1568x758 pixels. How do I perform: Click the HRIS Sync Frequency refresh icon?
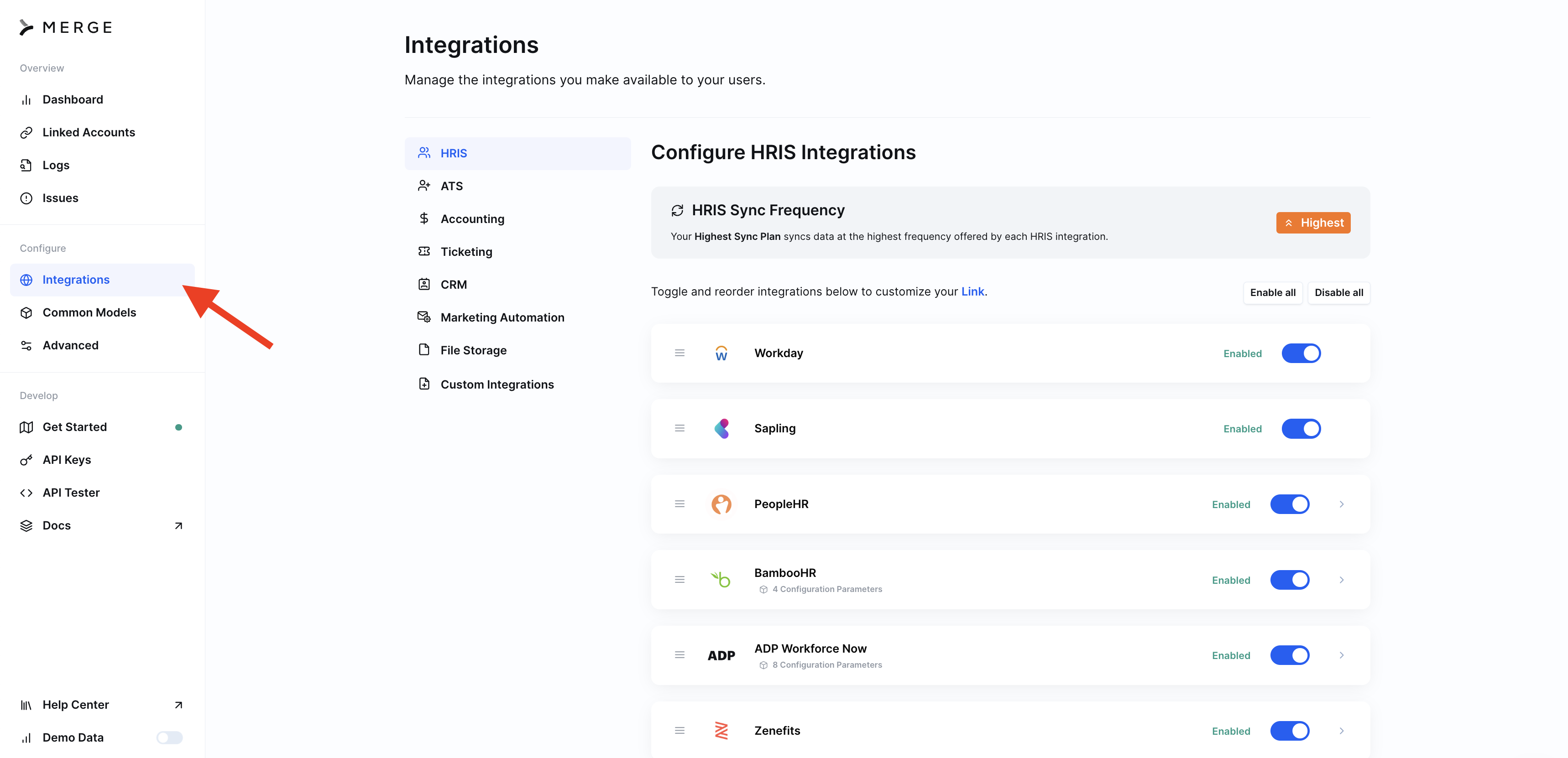coord(677,211)
